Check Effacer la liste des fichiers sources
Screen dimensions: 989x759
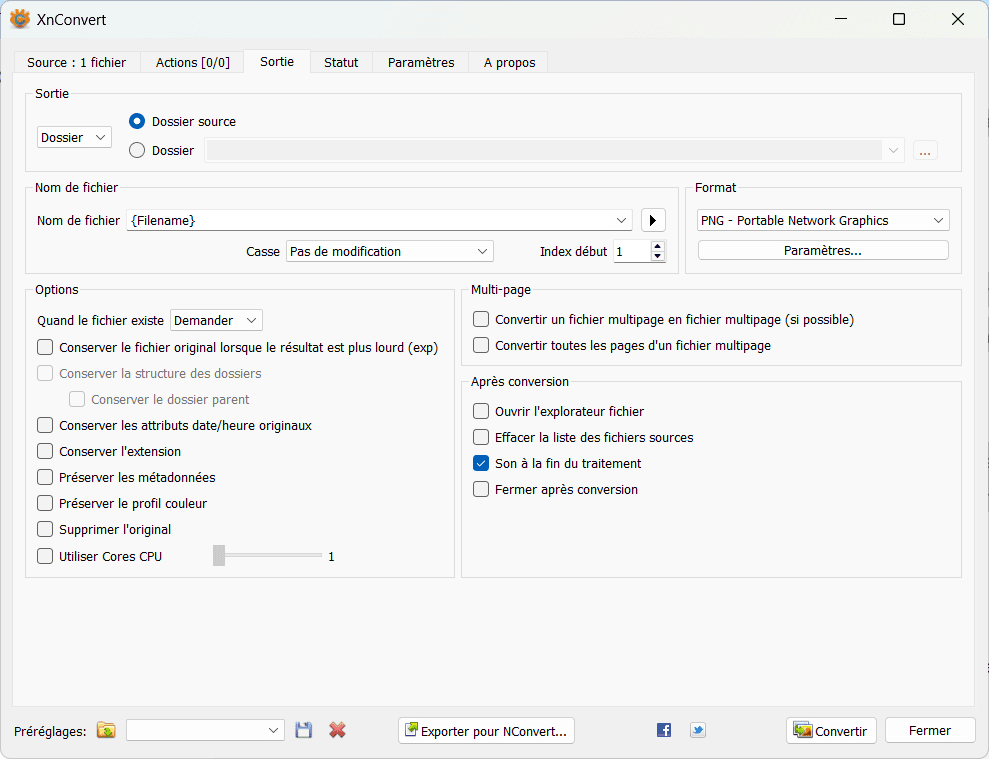click(481, 437)
